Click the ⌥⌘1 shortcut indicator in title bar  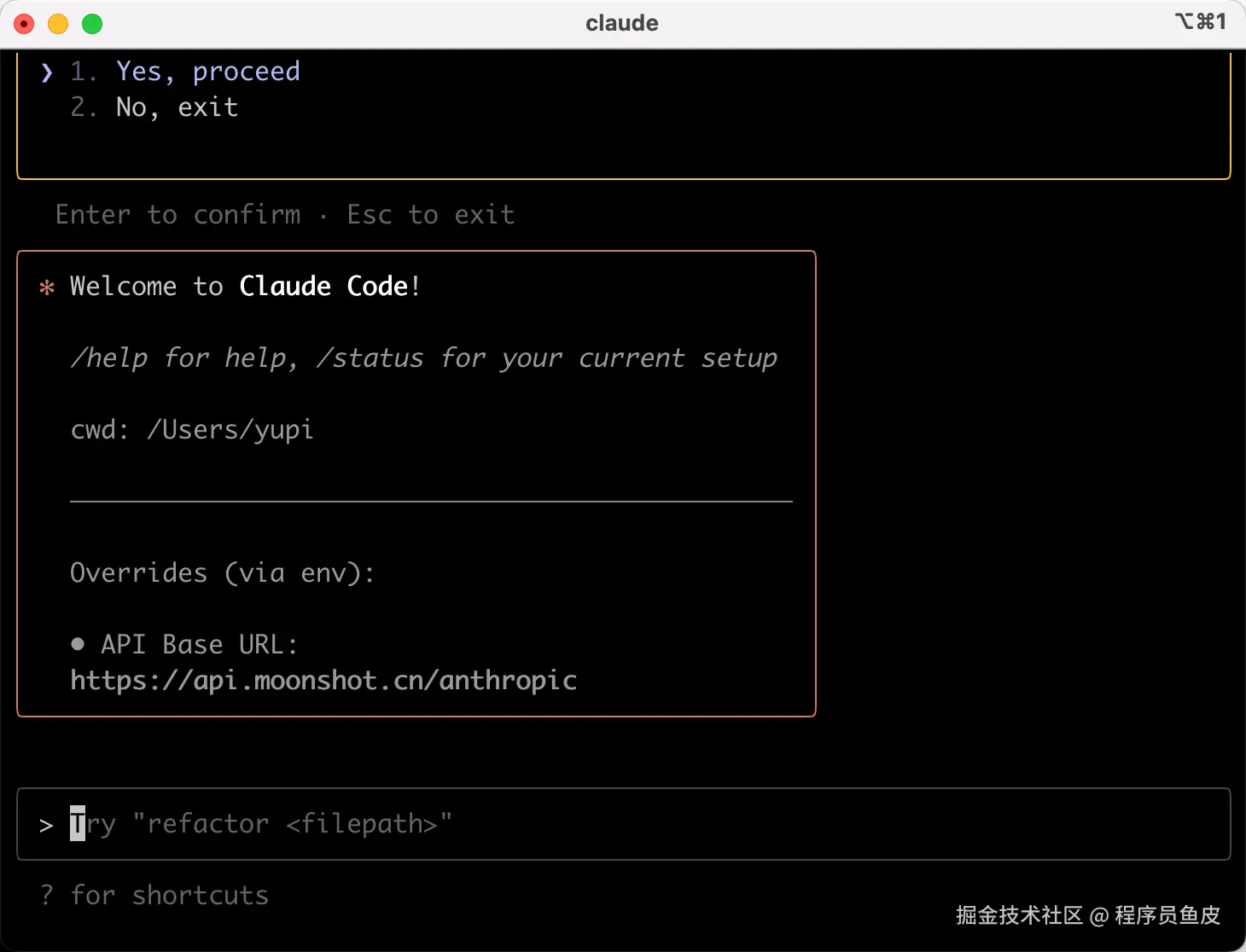(1200, 21)
